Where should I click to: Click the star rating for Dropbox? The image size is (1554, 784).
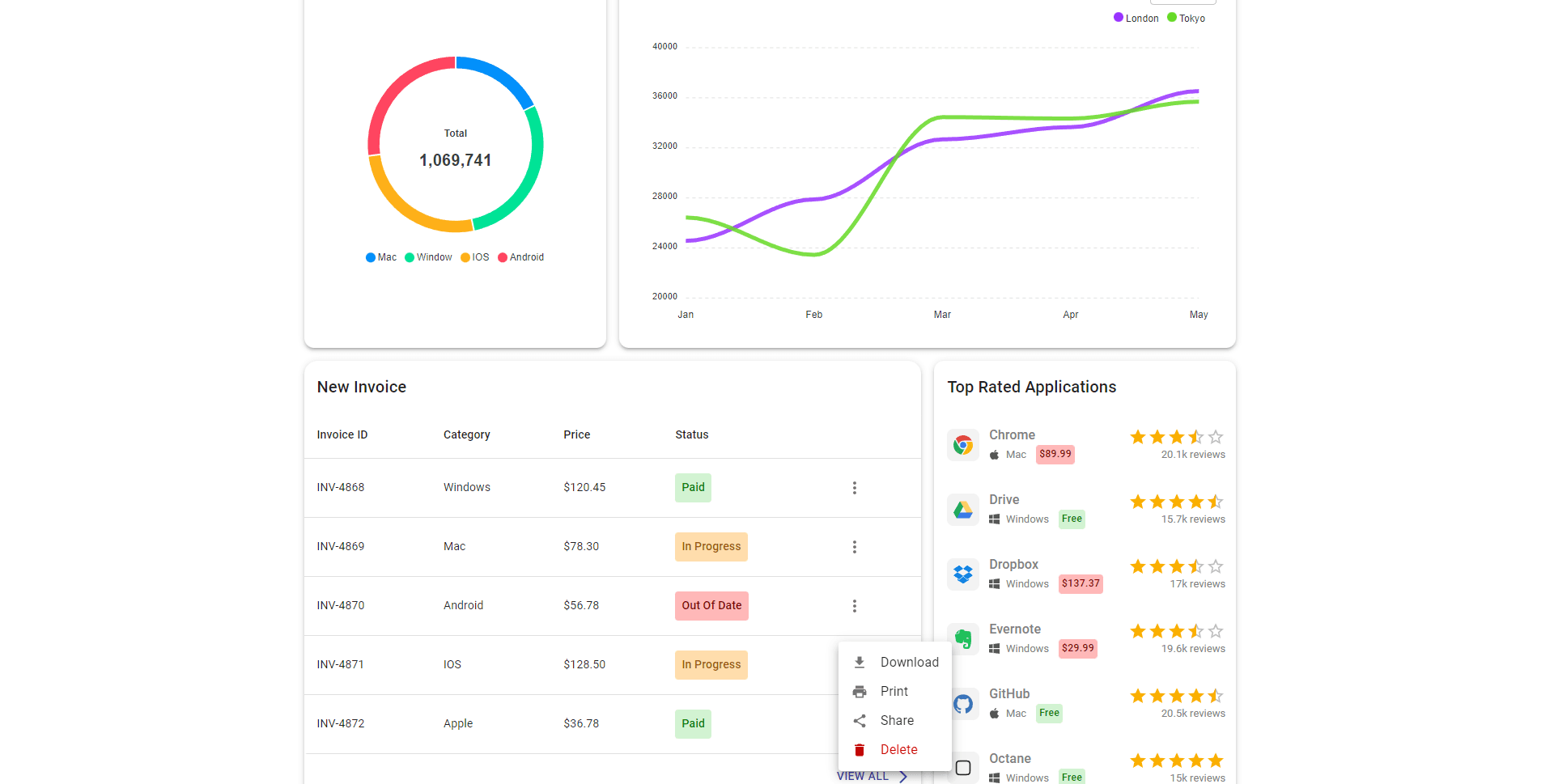[1177, 566]
